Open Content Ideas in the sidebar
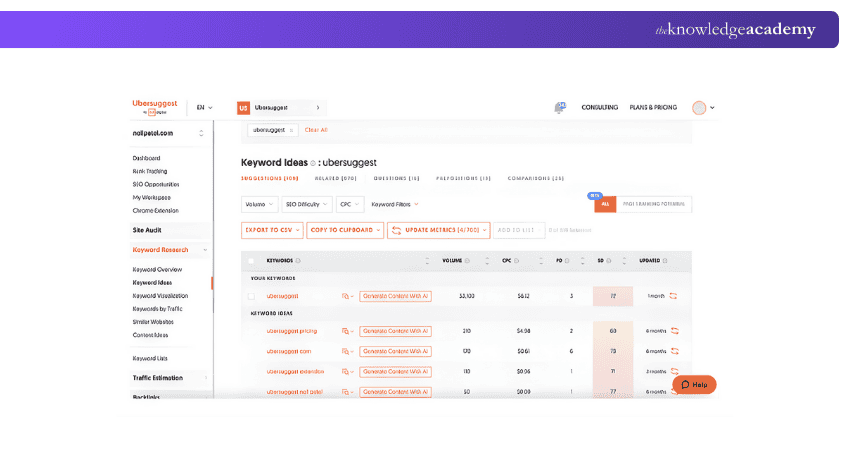850x450 pixels. tap(150, 335)
